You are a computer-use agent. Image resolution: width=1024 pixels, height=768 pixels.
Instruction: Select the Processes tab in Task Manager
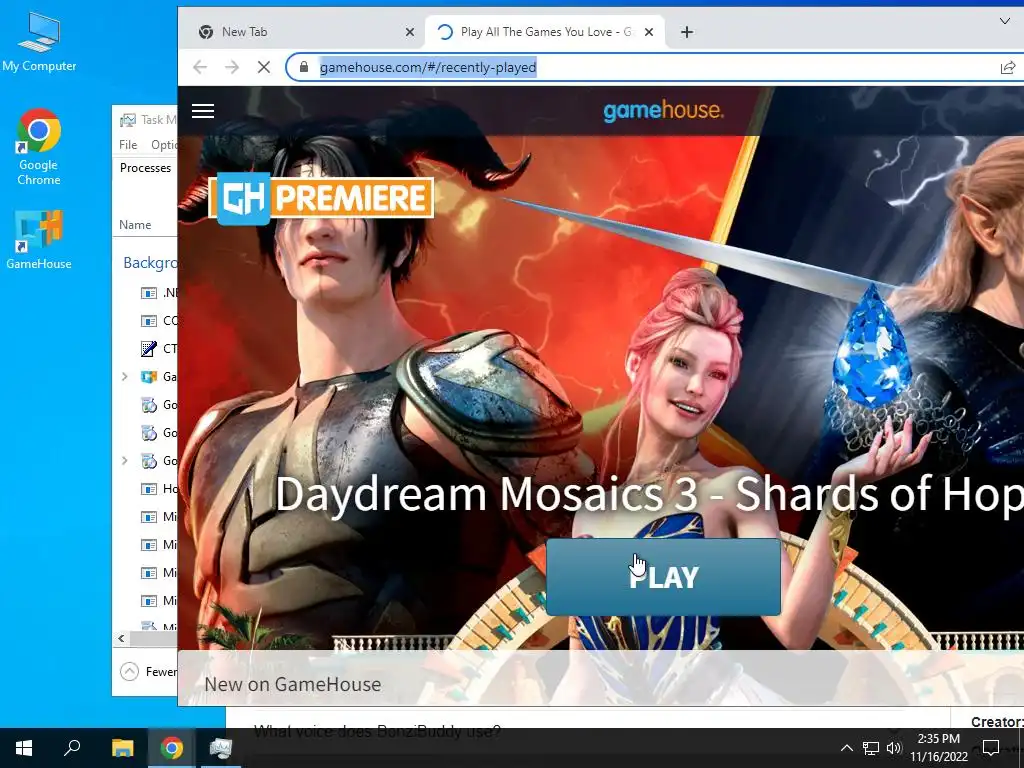coord(145,168)
